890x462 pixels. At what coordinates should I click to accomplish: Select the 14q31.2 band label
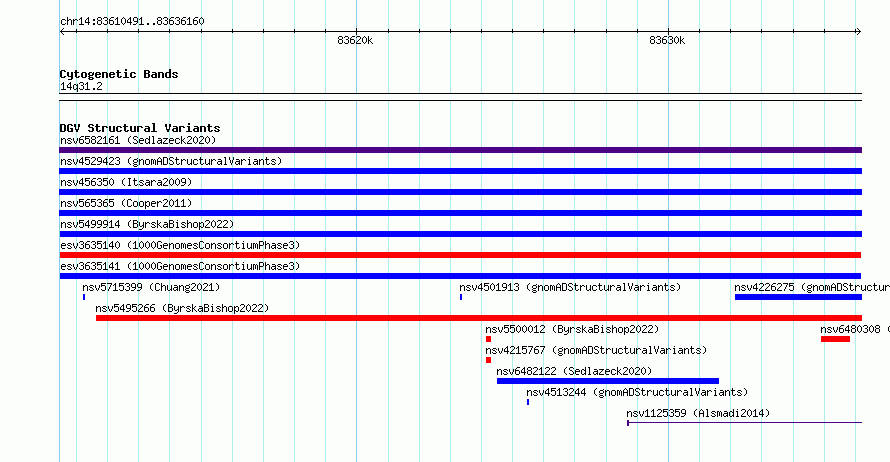(x=81, y=86)
